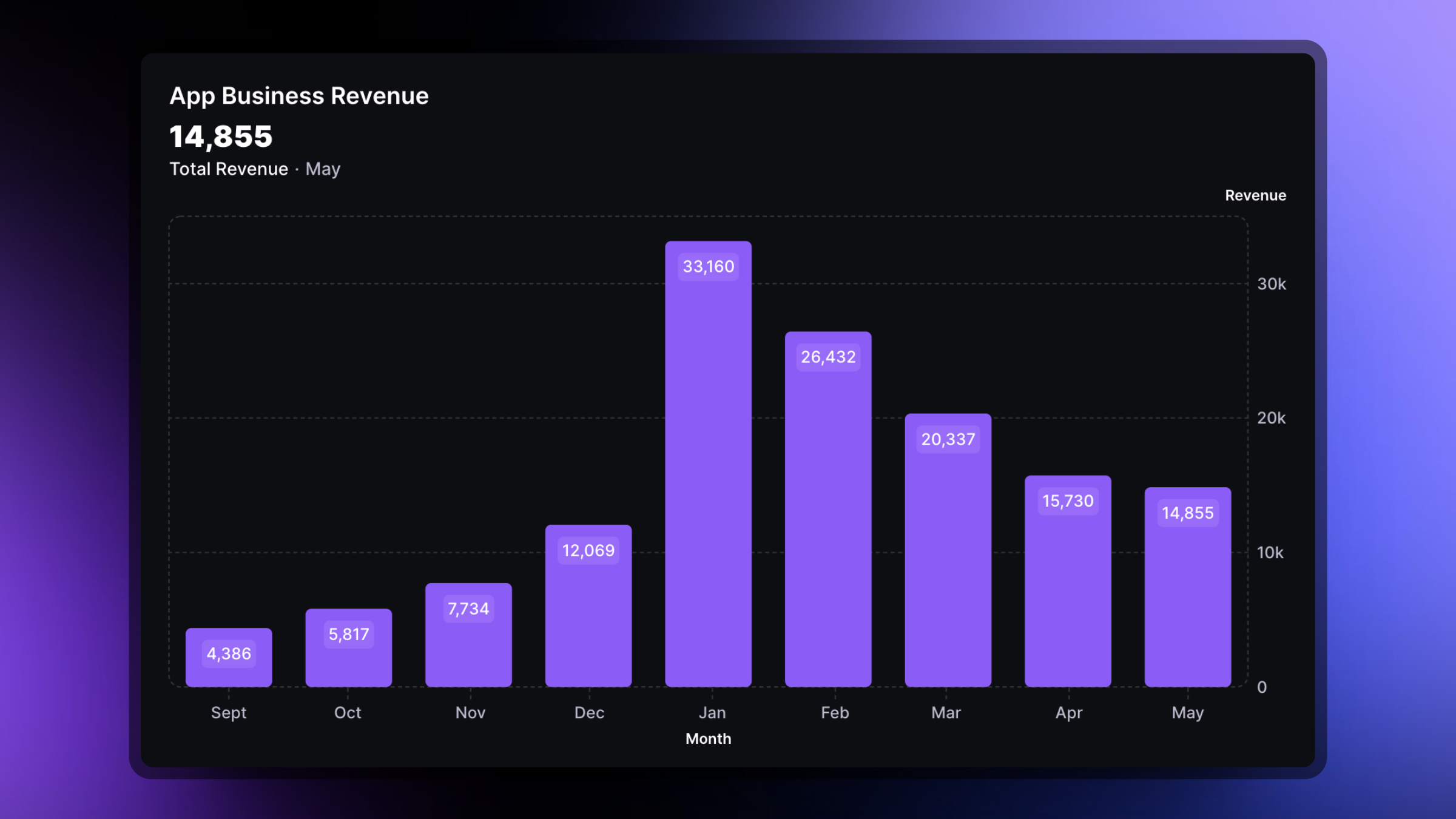Click the 15,730 value label
The height and width of the screenshot is (819, 1456).
pyautogui.click(x=1068, y=501)
